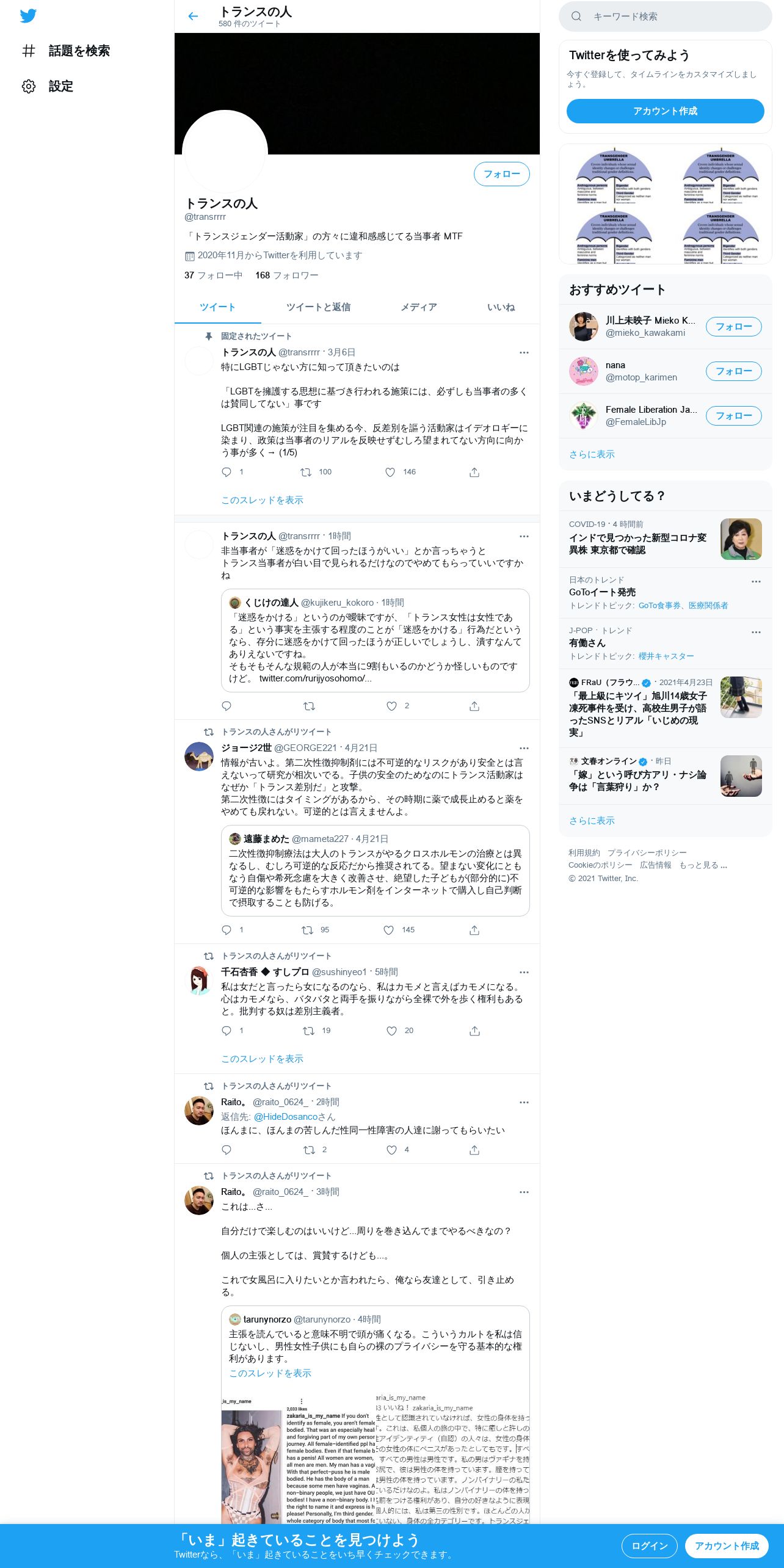This screenshot has height=1568, width=784.
Task: Like Raito tweet with 4 likes
Action: coord(391,1150)
